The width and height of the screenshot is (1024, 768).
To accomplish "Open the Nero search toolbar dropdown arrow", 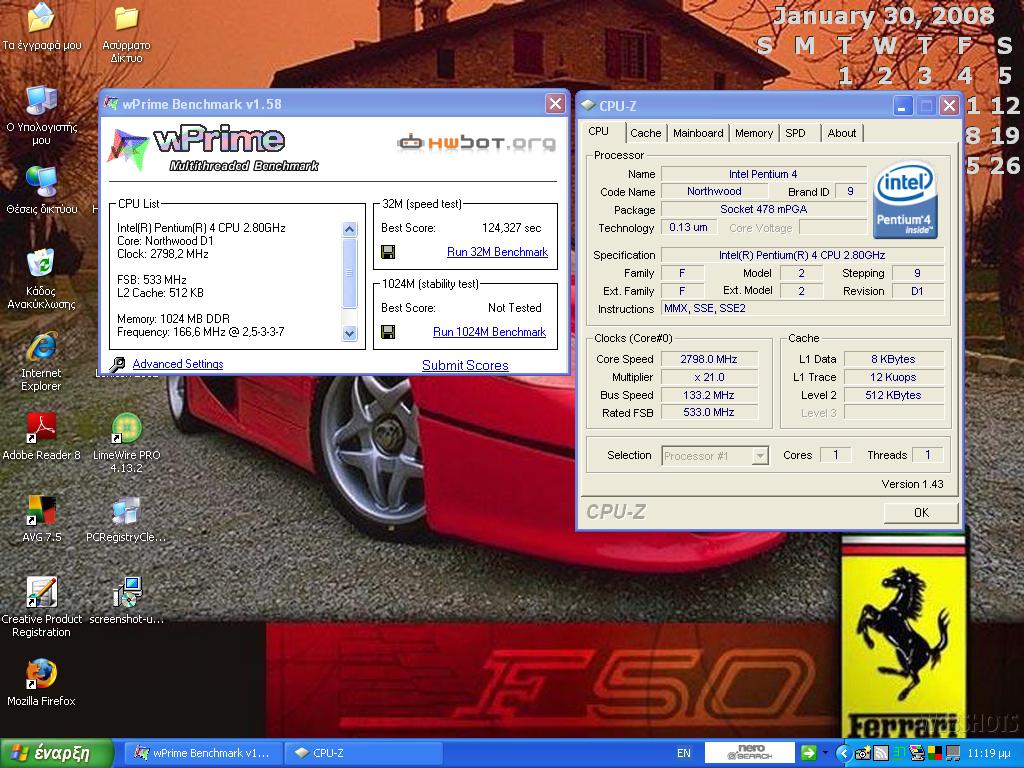I will coord(825,753).
